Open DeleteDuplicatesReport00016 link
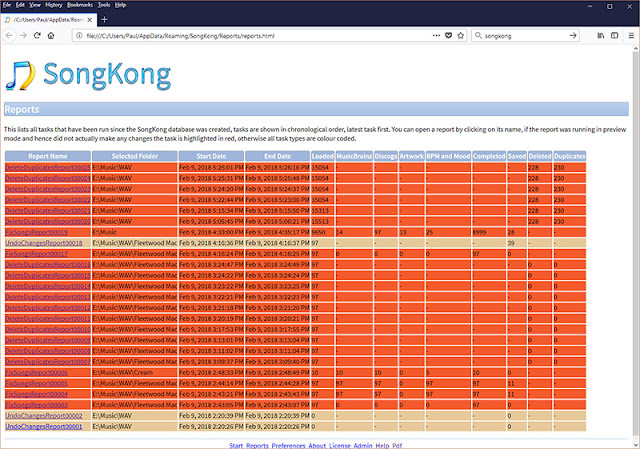Viewport: 640px width, 449px height. (x=48, y=265)
